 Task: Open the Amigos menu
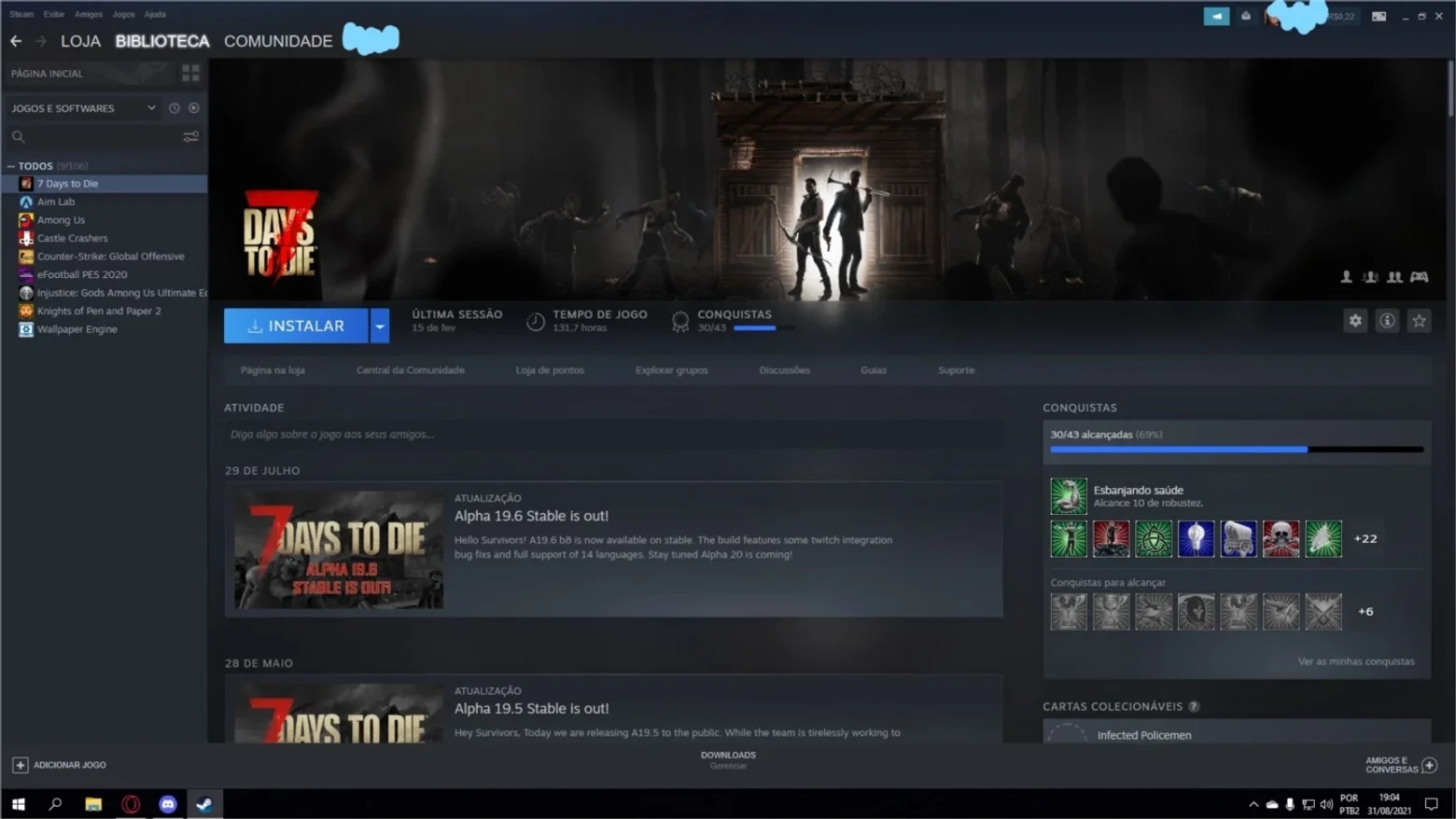89,14
